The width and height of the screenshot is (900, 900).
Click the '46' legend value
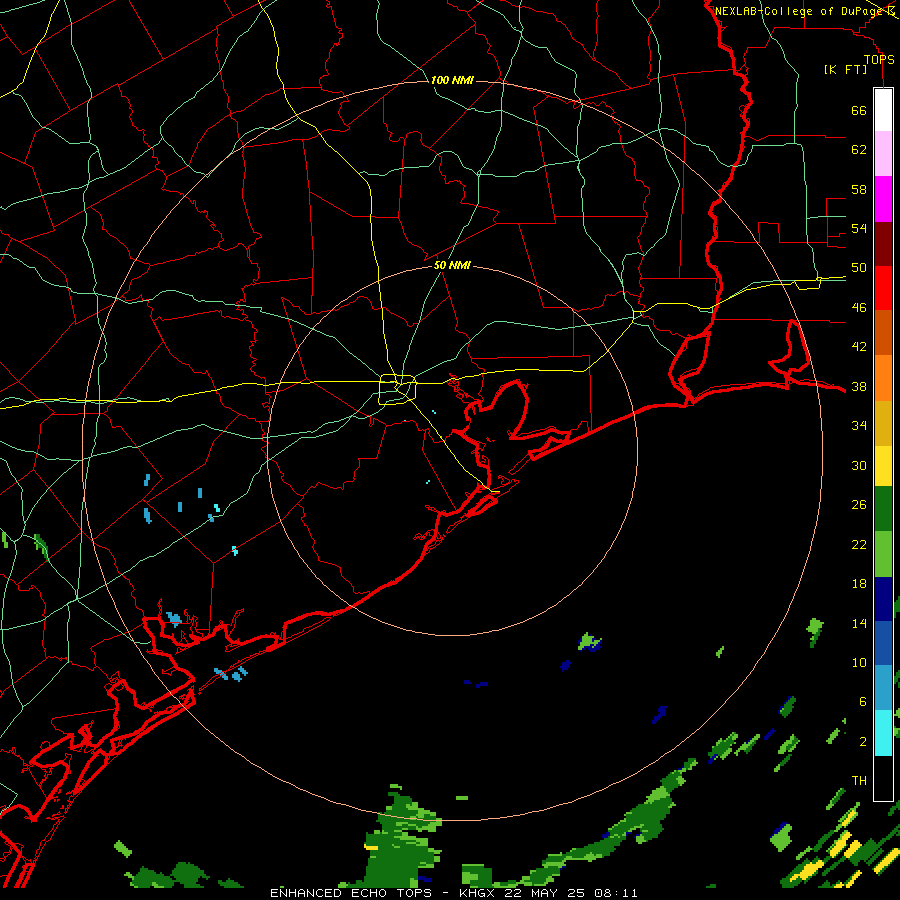click(x=859, y=308)
